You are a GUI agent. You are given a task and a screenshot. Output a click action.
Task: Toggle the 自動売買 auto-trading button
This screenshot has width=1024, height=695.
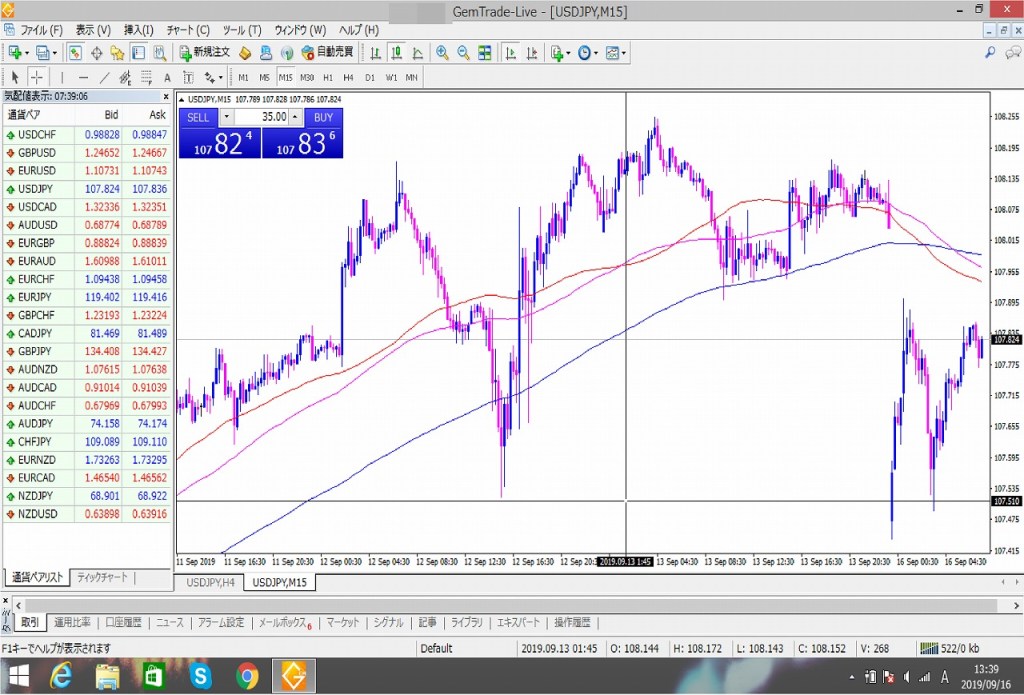(326, 53)
